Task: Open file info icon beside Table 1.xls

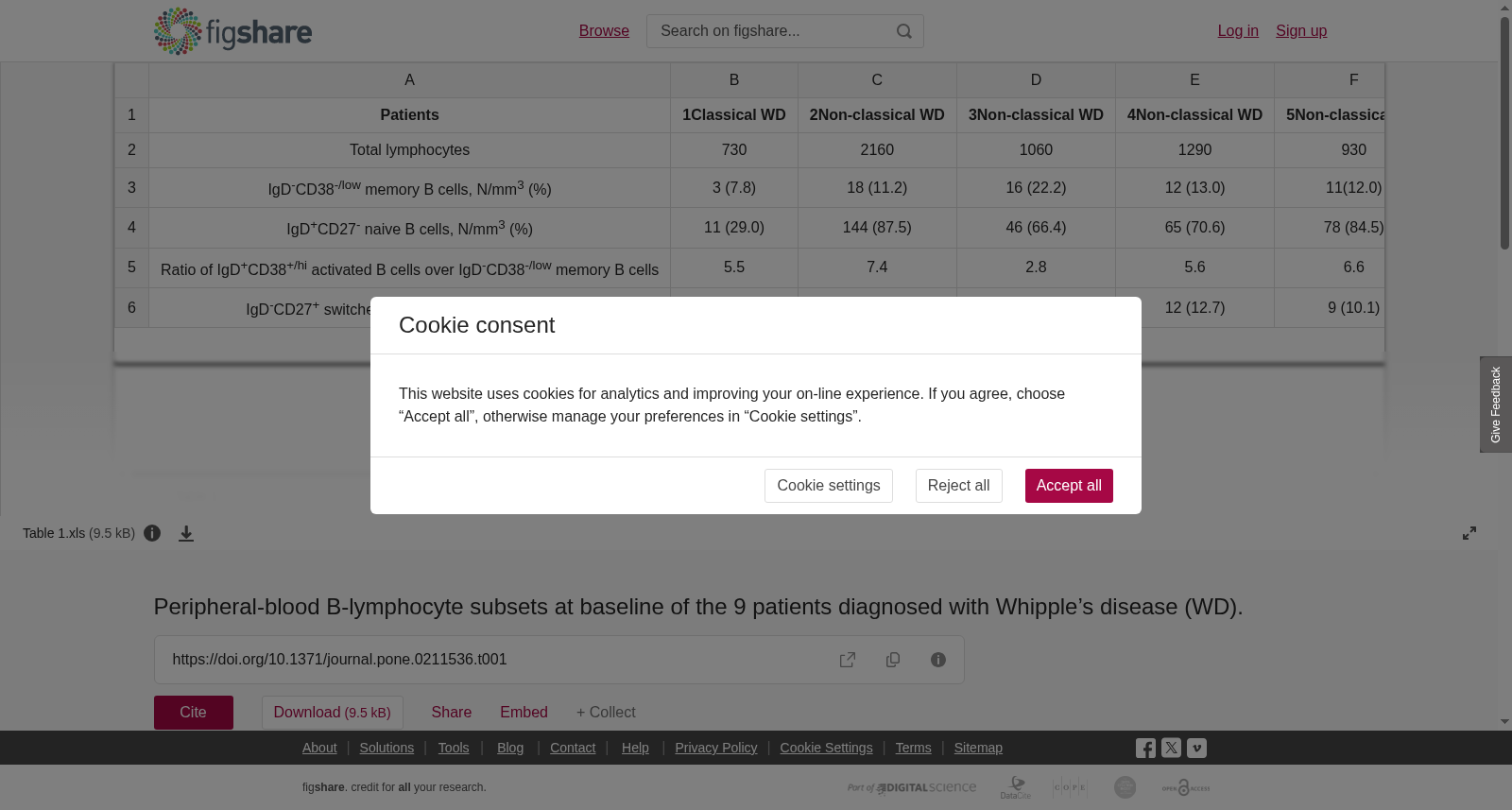Action: [x=152, y=533]
